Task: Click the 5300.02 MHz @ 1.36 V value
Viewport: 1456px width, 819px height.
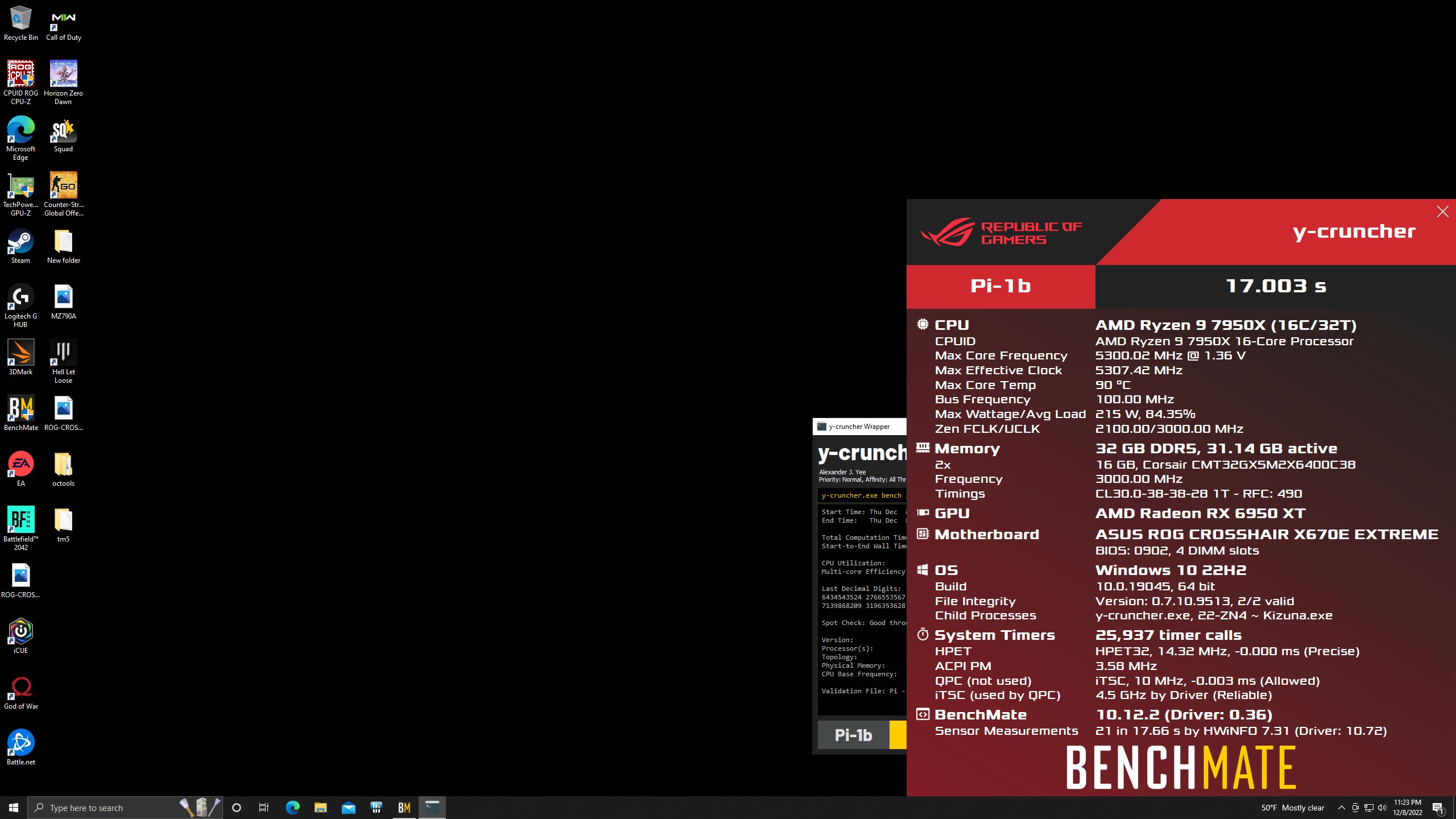Action: 1170,355
